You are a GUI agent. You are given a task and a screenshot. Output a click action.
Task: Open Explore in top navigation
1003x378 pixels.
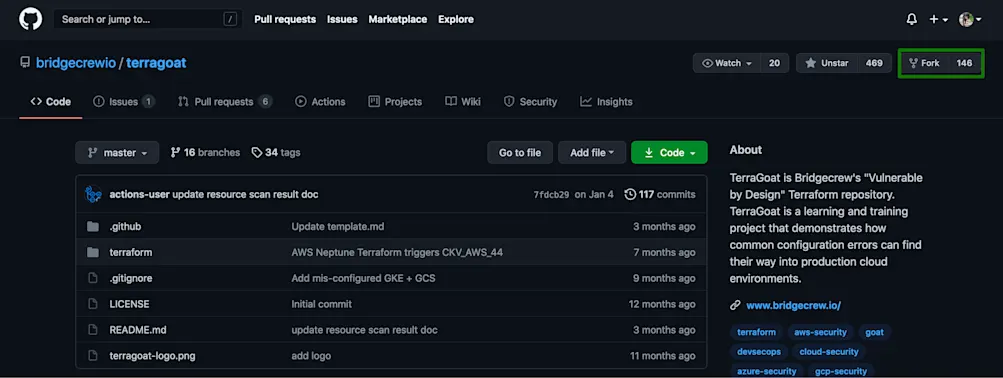pos(455,19)
